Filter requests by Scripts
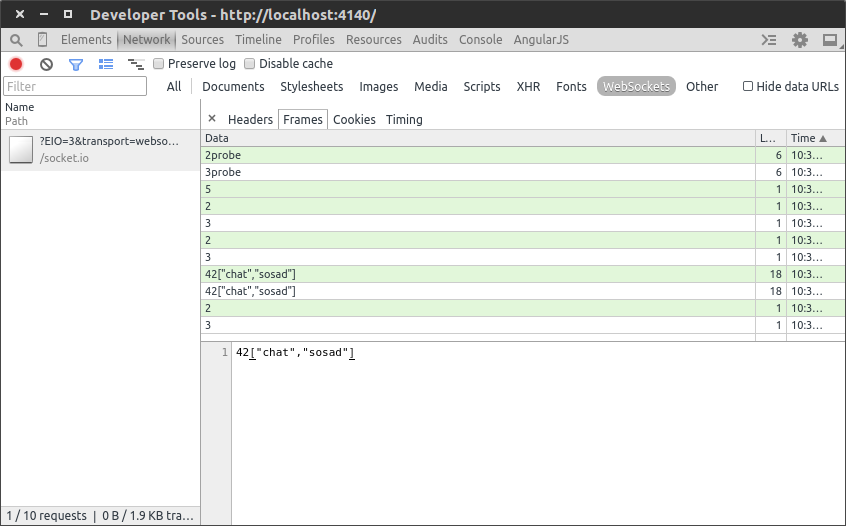Screen dimensions: 846x526 (482, 86)
